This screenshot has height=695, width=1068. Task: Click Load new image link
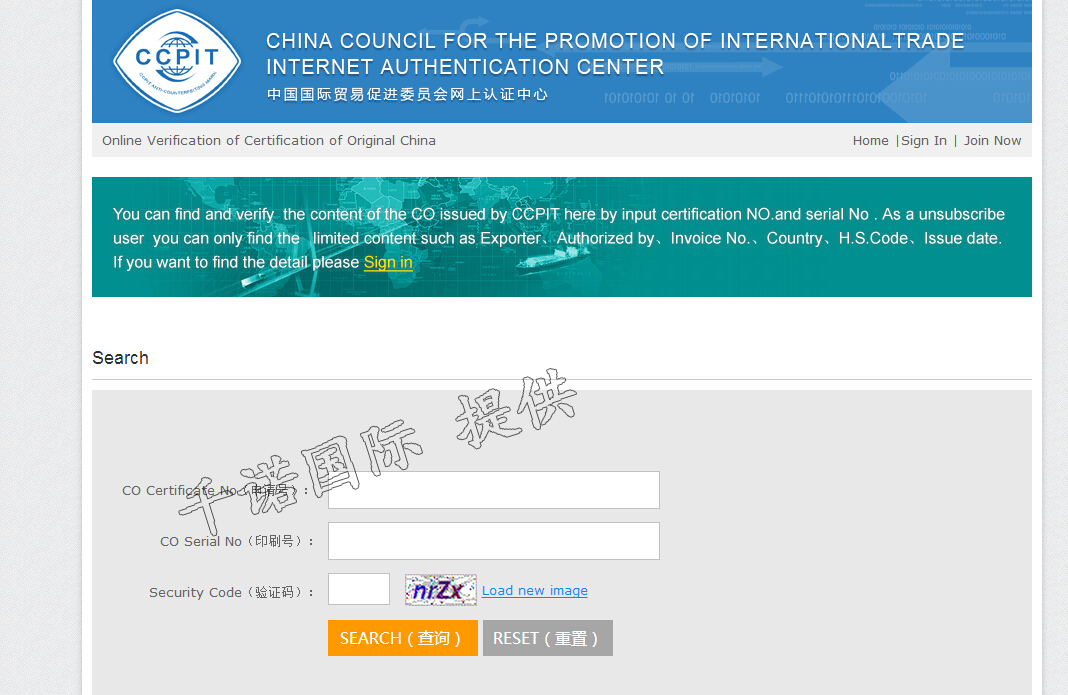[x=534, y=591]
